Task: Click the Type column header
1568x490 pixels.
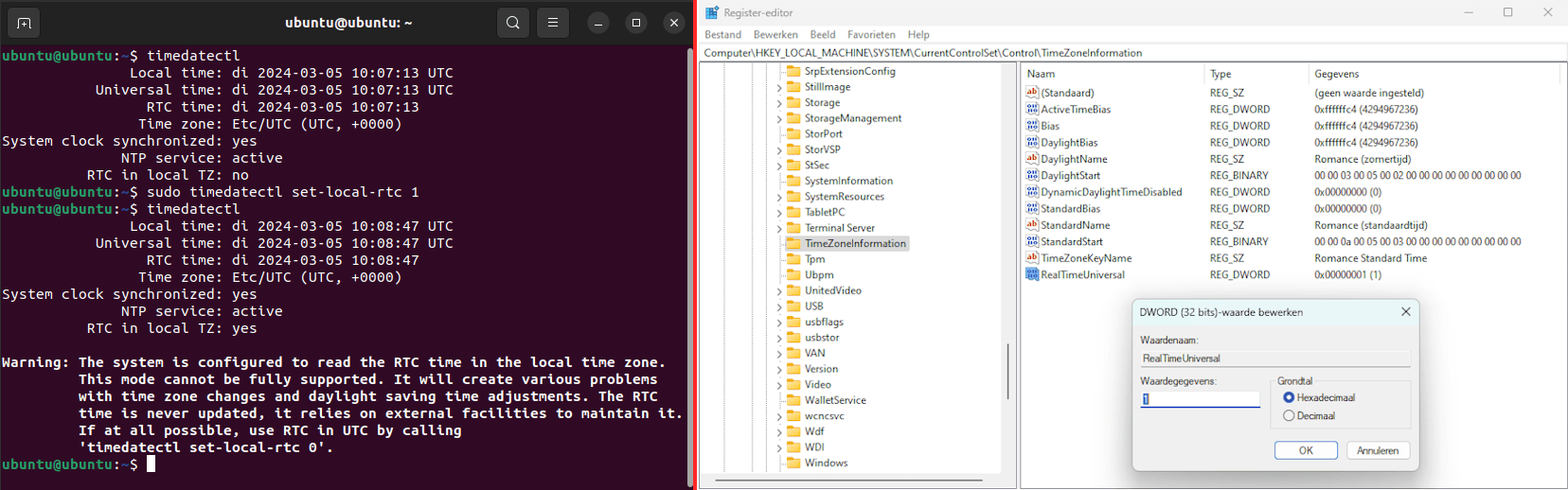Action: click(x=1256, y=74)
